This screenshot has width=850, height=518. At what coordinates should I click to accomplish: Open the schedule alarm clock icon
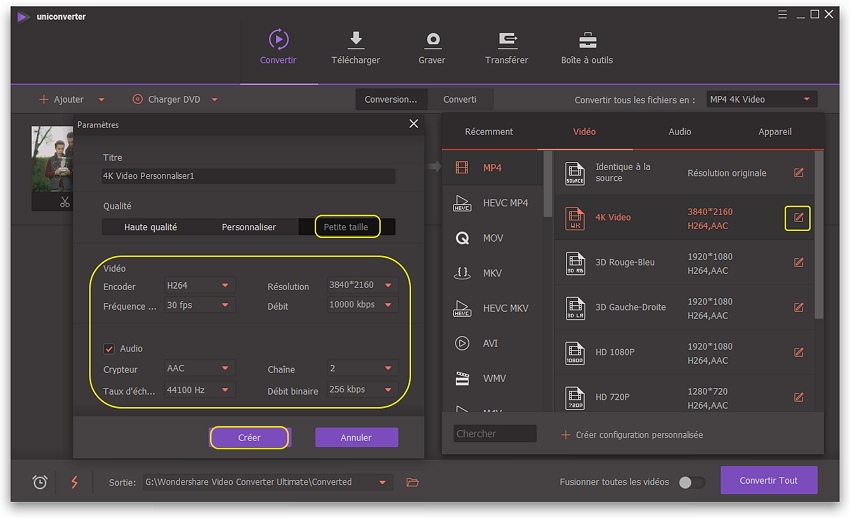tap(40, 482)
